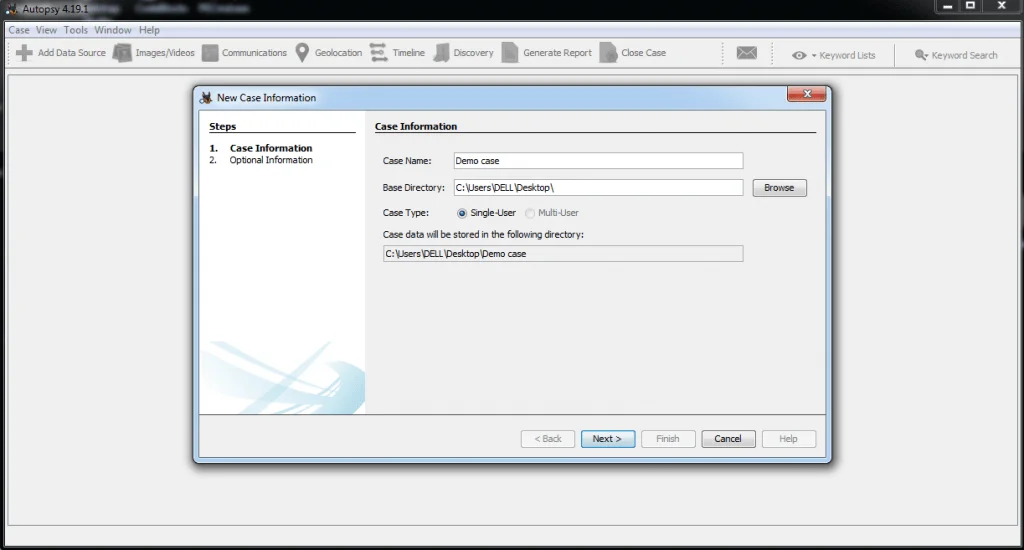Click the Case Name input field
1024x550 pixels.
tap(598, 161)
